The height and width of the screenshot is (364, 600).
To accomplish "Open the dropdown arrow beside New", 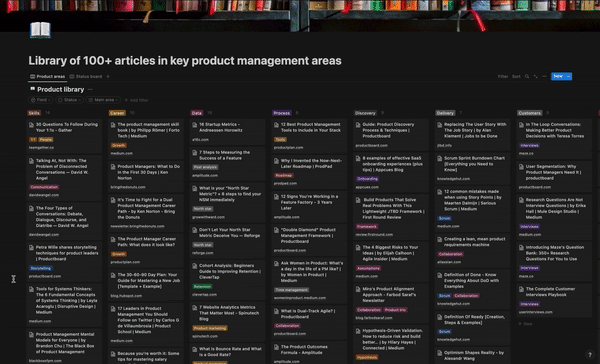I will [x=569, y=77].
